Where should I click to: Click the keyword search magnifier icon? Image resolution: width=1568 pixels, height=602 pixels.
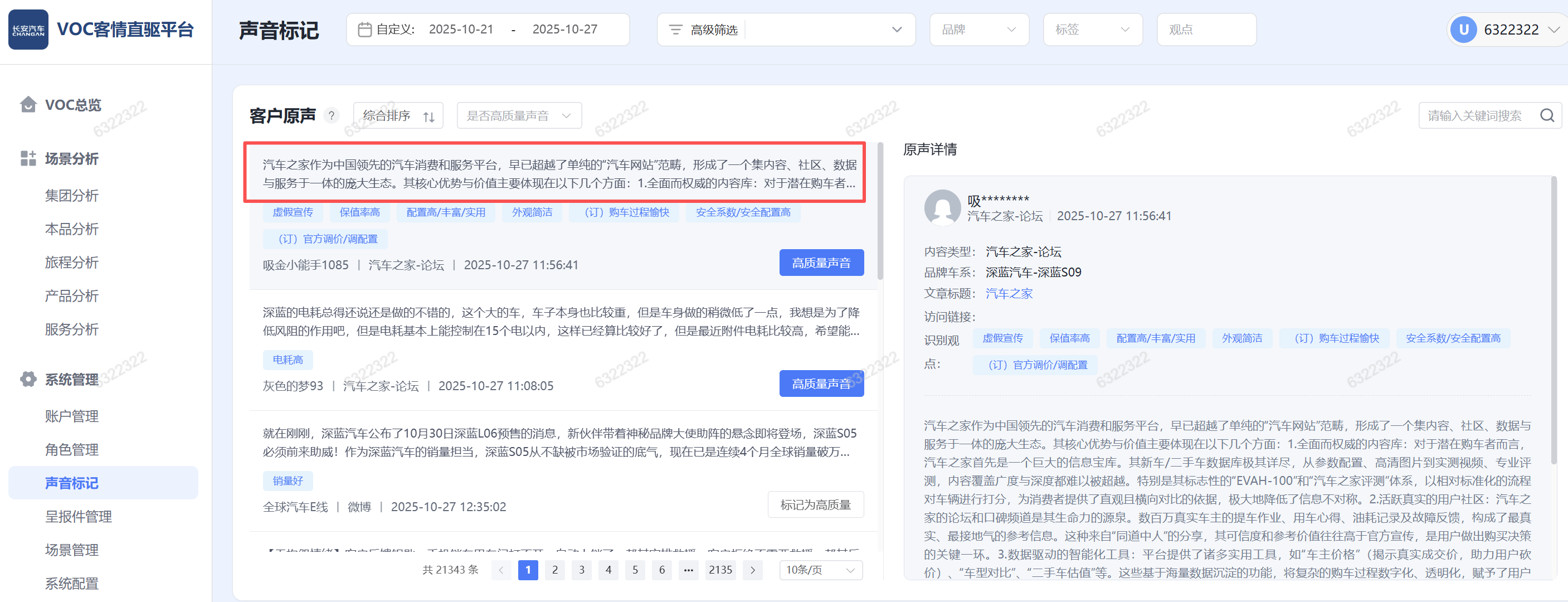pyautogui.click(x=1547, y=115)
